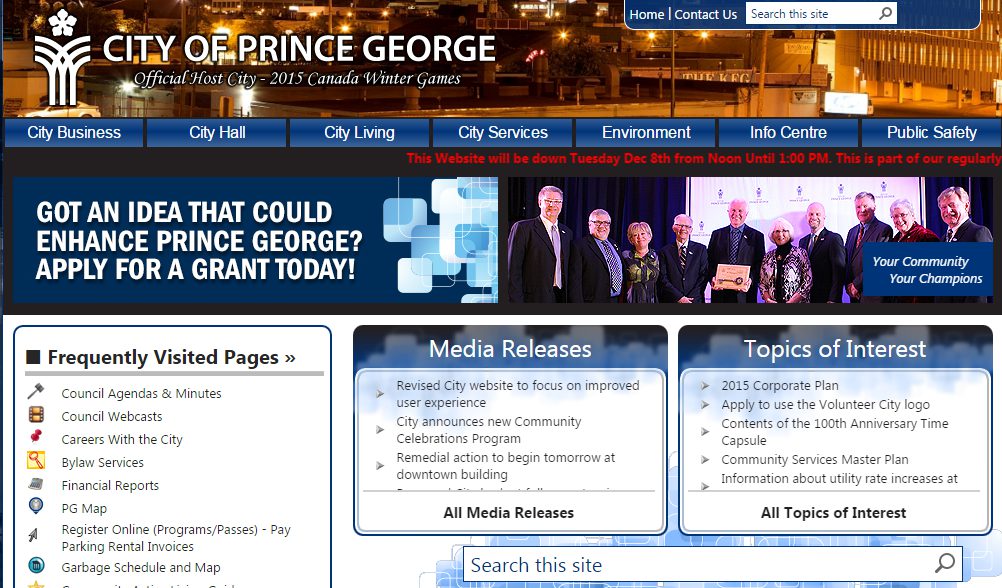Open Register Online Programs/Passes link
Image resolution: width=1002 pixels, height=588 pixels.
[x=176, y=538]
